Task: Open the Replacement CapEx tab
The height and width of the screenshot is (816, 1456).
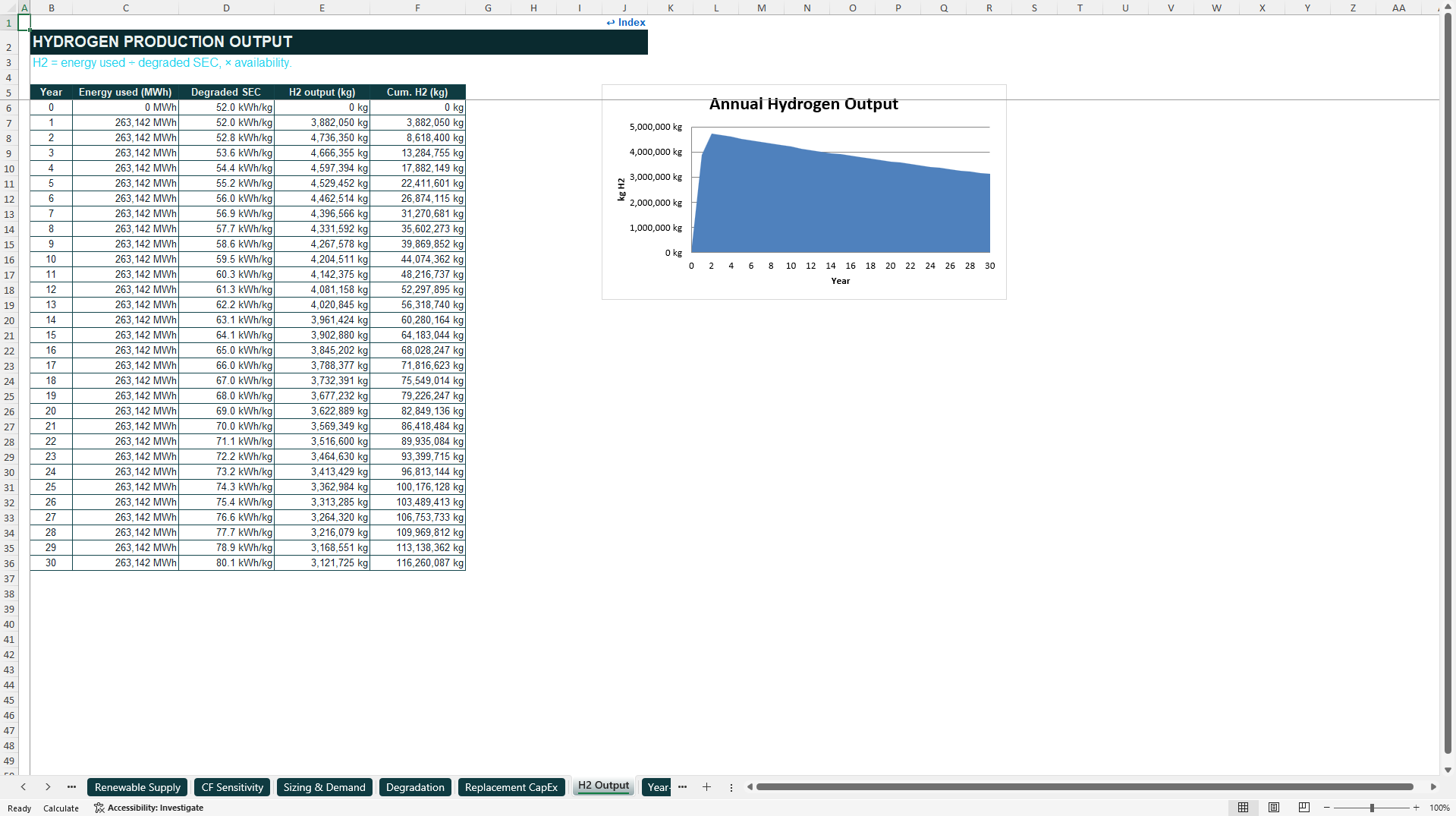Action: point(511,787)
